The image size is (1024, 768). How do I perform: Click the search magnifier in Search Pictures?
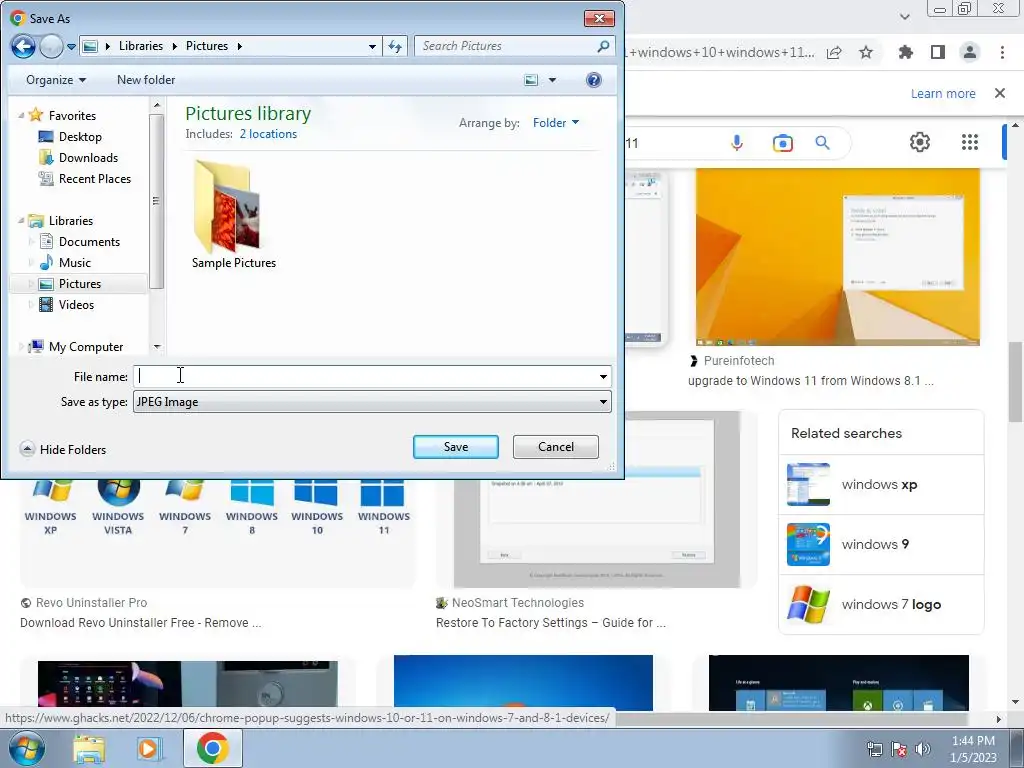coord(603,46)
